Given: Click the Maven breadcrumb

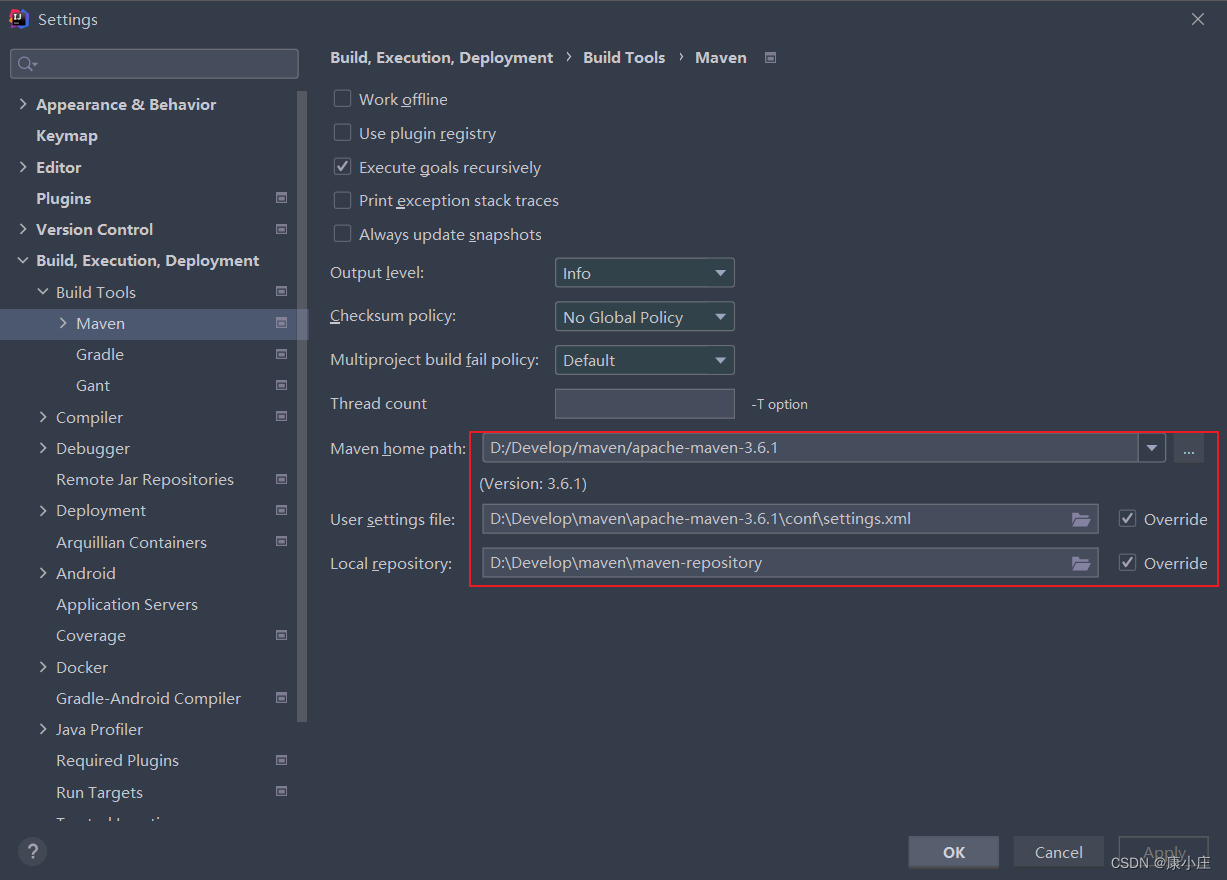Looking at the screenshot, I should coord(721,58).
